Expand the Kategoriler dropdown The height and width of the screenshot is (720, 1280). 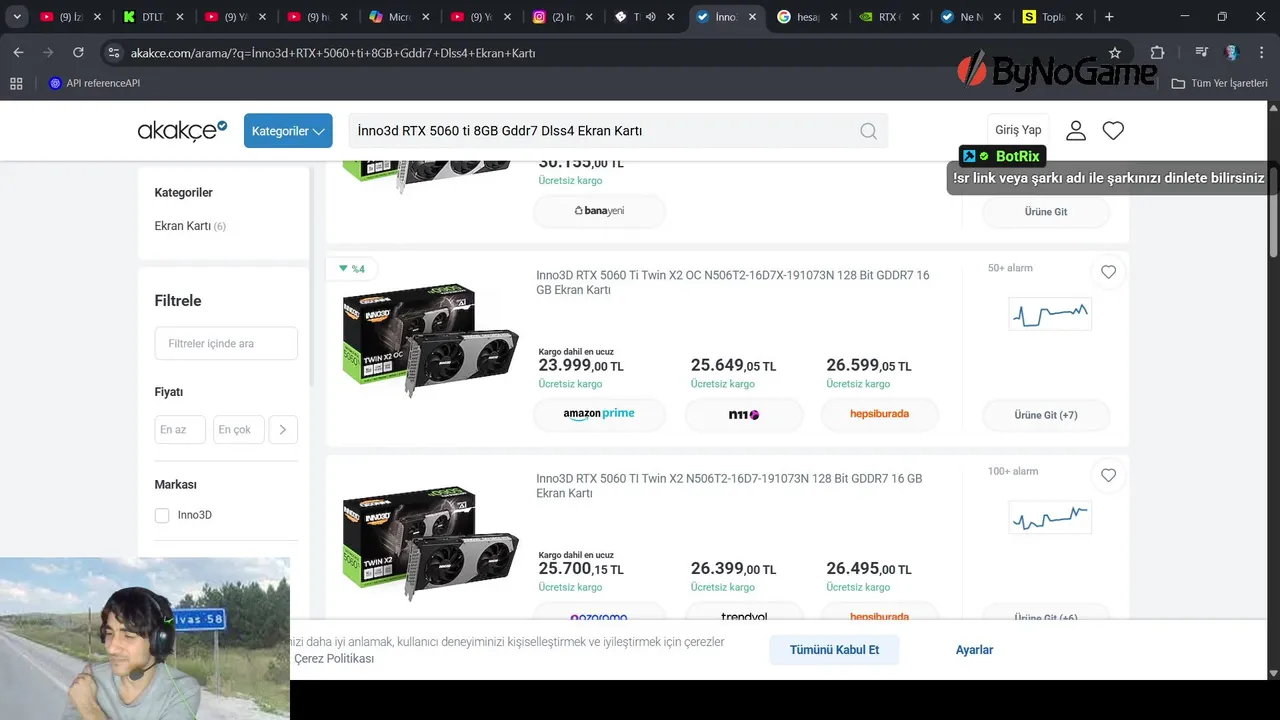pos(288,131)
